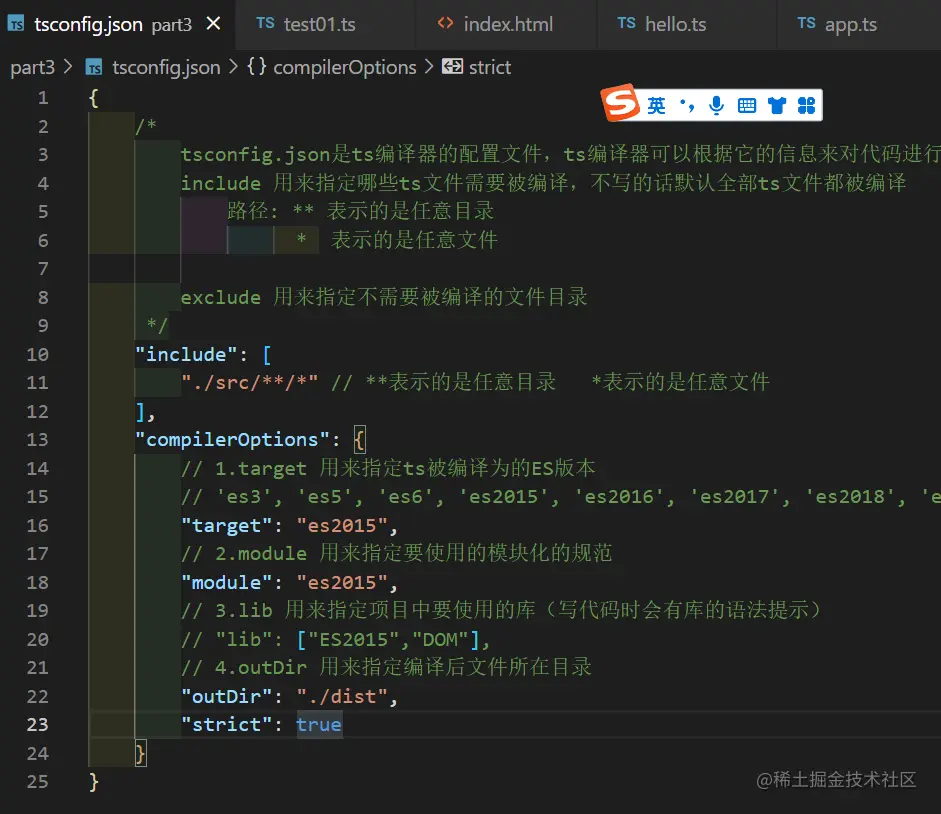941x814 pixels.
Task: Click line number 1 in gutter
Action: (x=43, y=98)
